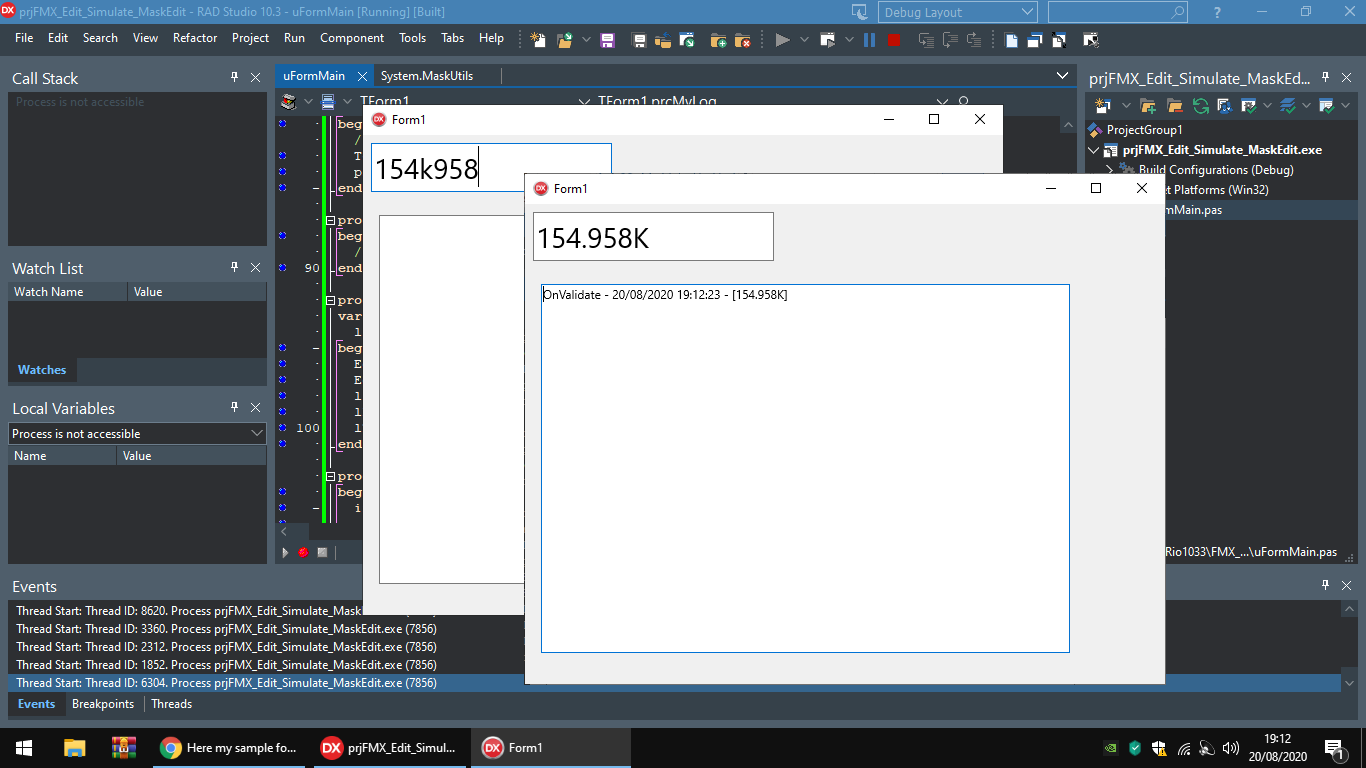The width and height of the screenshot is (1366, 768).
Task: Expand the Build Configurations (Debug) node
Action: pyautogui.click(x=1110, y=170)
